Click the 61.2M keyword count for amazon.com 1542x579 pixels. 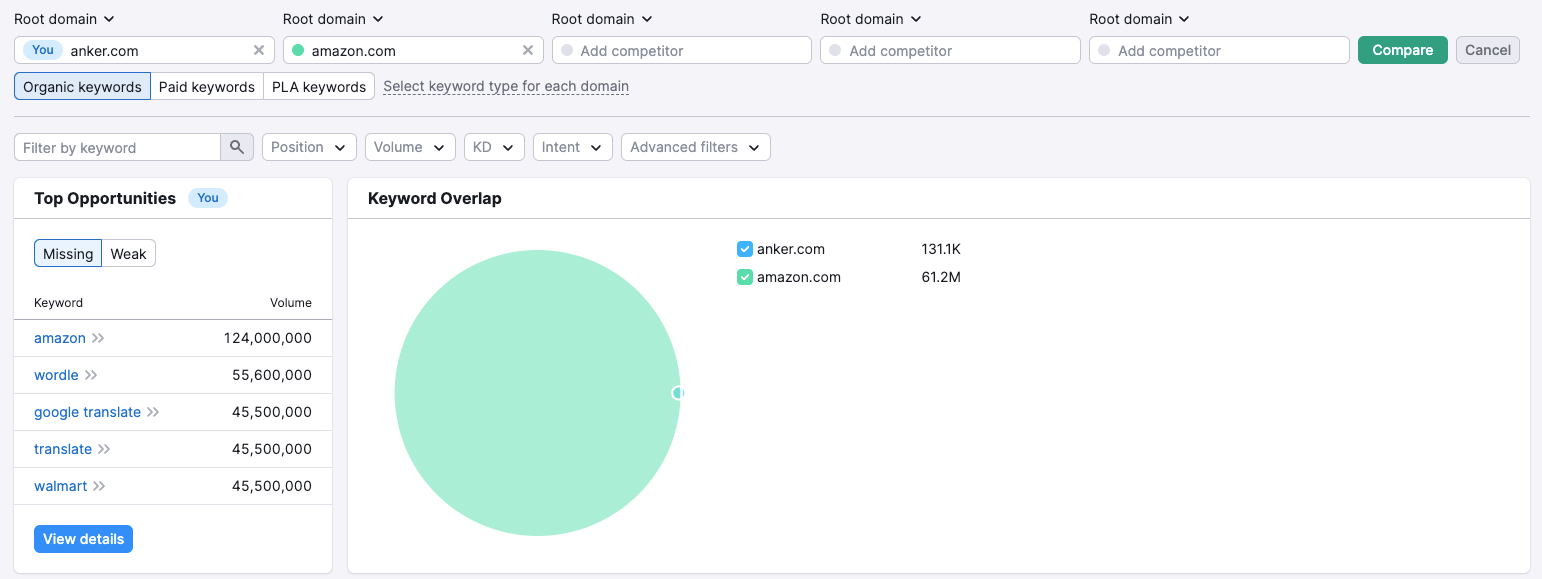[941, 277]
